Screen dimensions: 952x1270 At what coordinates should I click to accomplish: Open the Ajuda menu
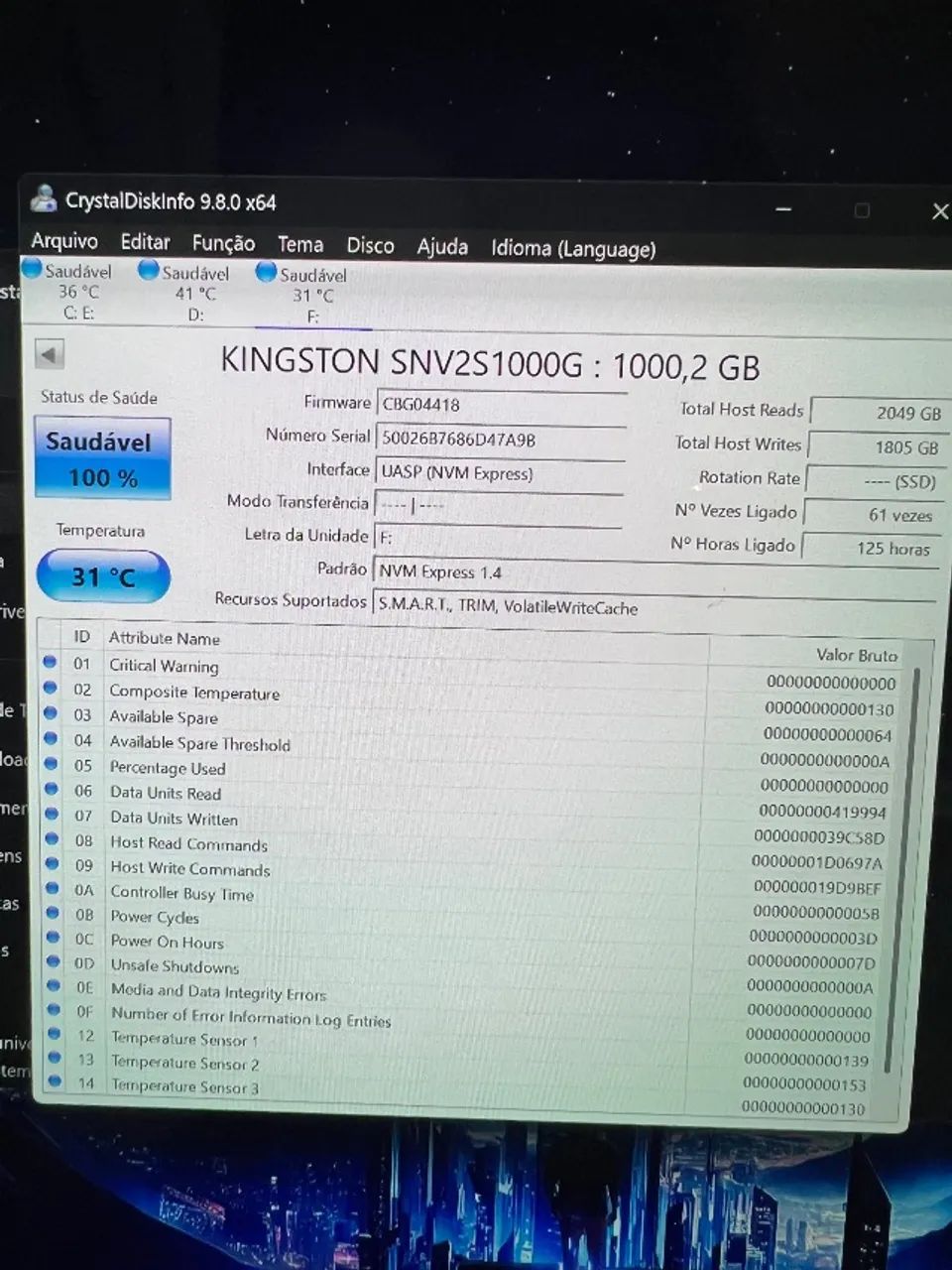tap(442, 246)
